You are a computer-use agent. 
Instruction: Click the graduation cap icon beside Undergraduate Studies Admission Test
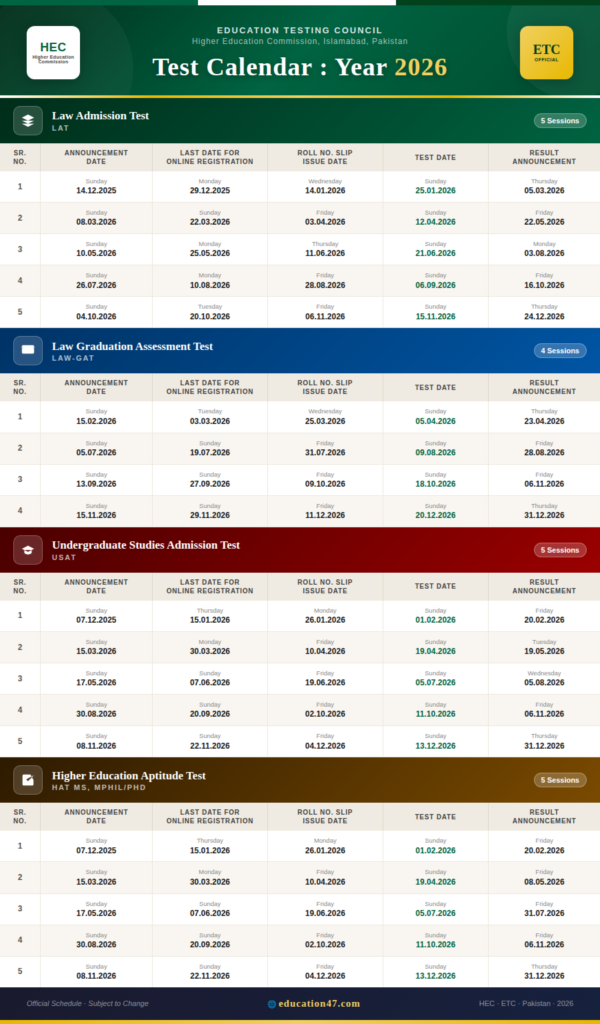(28, 550)
